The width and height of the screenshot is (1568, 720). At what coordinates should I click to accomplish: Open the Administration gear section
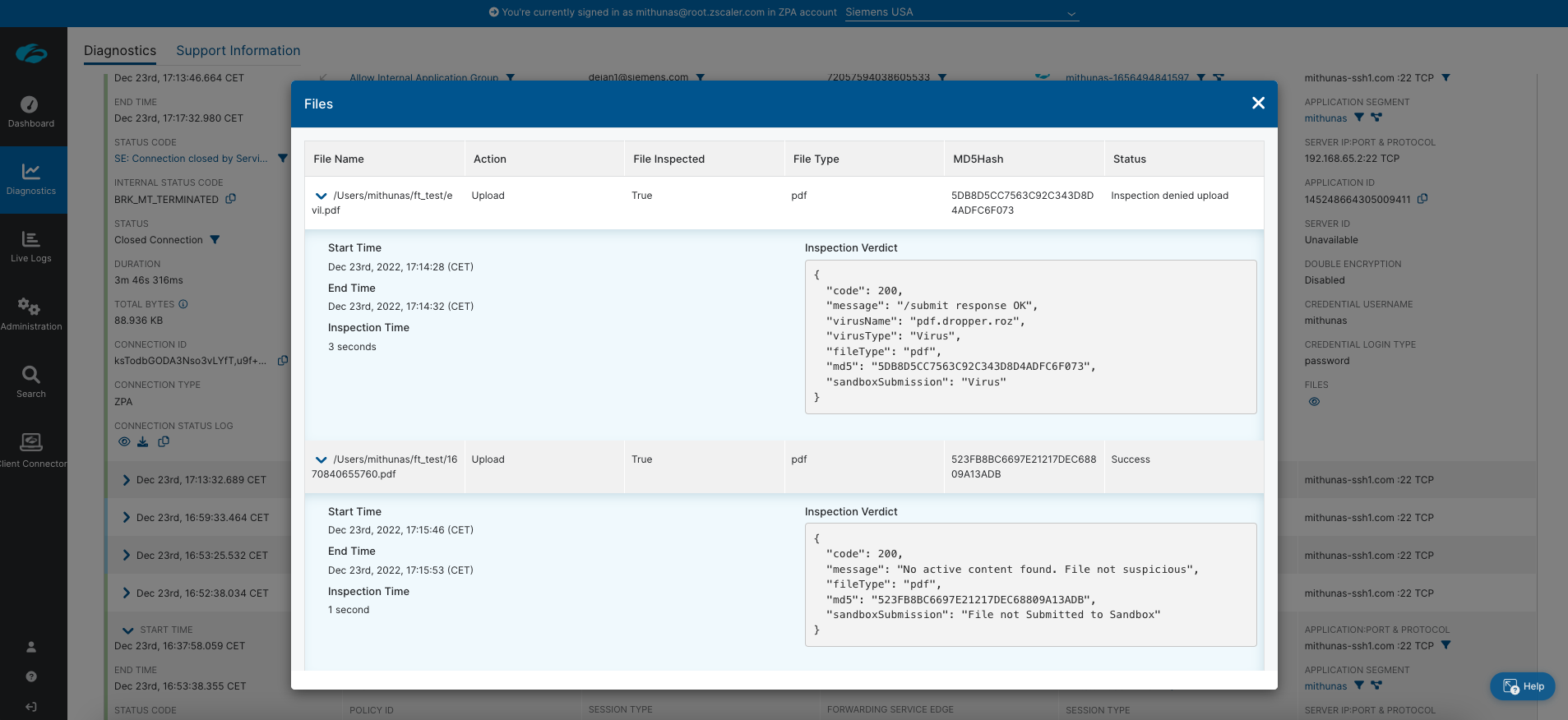click(x=30, y=314)
